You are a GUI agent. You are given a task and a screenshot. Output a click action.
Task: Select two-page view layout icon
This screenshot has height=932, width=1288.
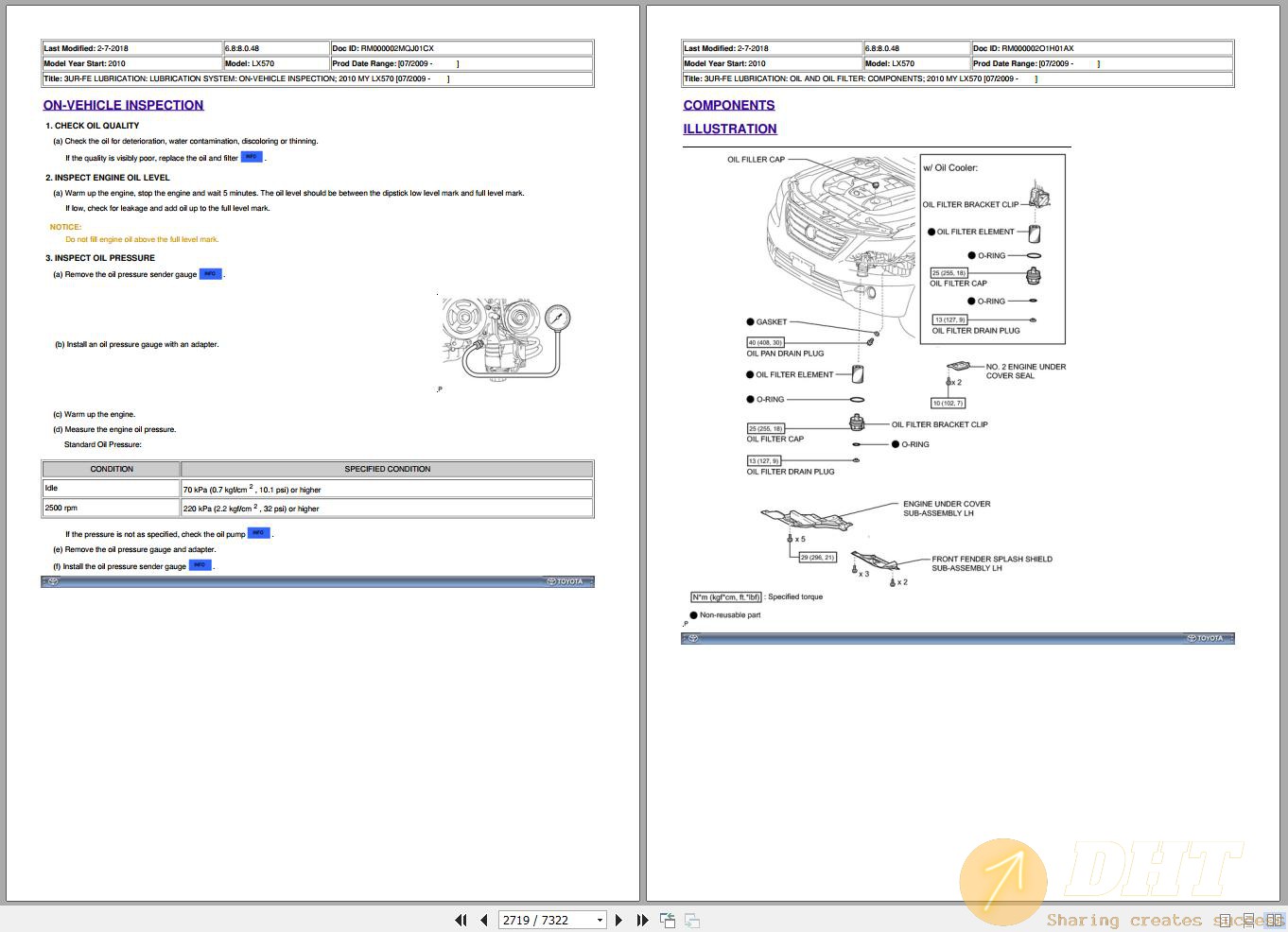(x=1273, y=920)
